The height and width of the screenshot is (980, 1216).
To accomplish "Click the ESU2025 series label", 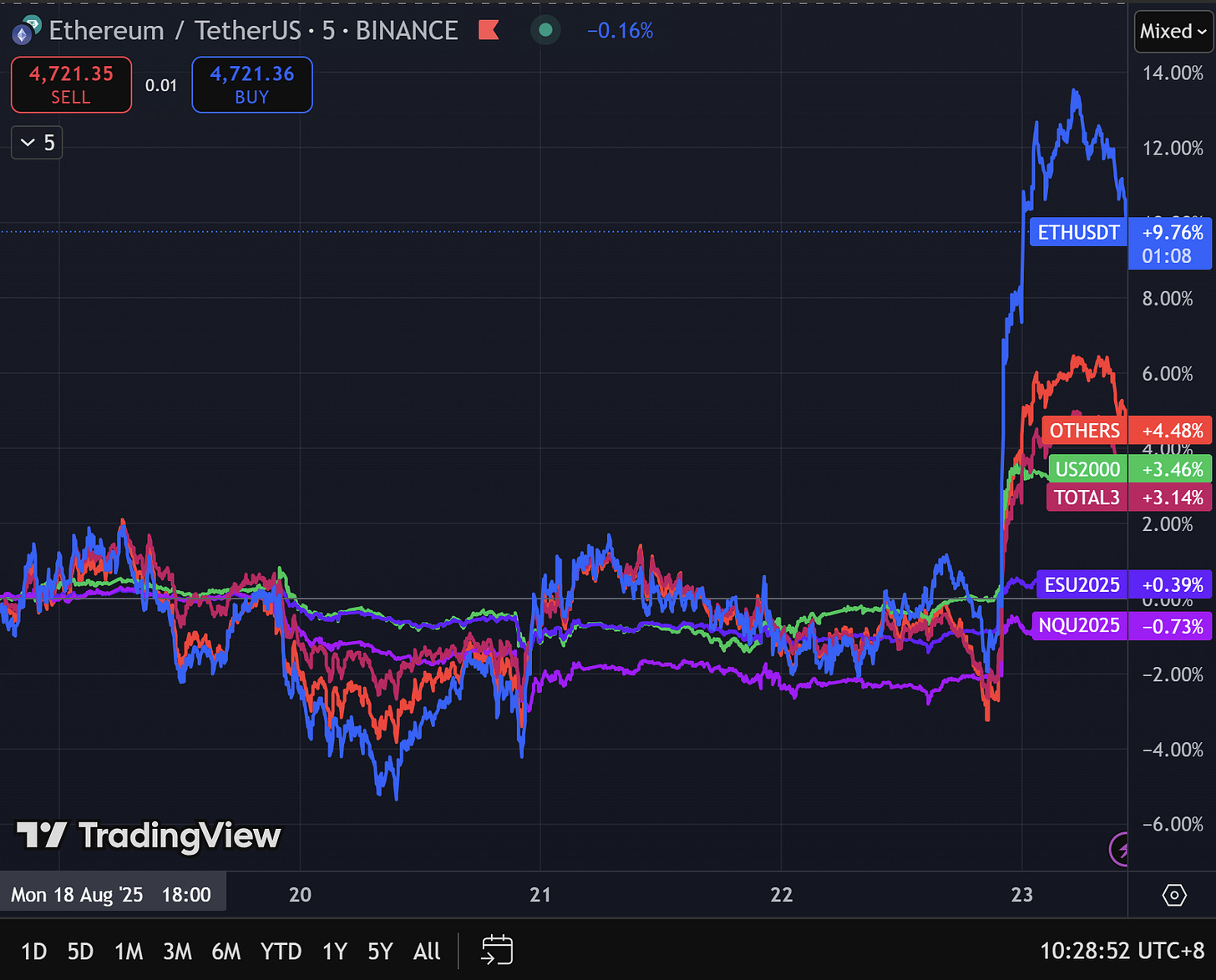I will (1082, 585).
